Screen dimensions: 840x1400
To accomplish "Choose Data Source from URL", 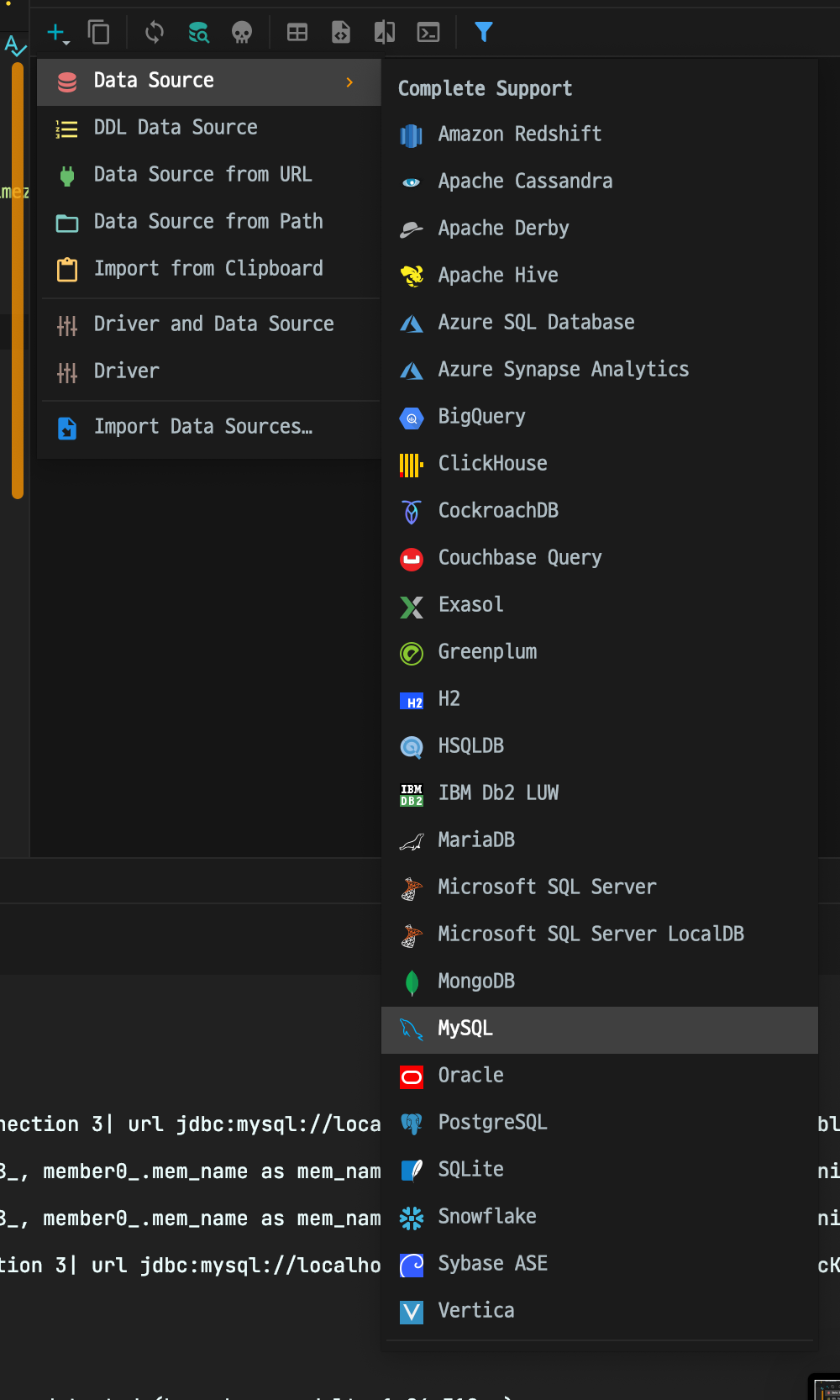I will tap(209, 176).
